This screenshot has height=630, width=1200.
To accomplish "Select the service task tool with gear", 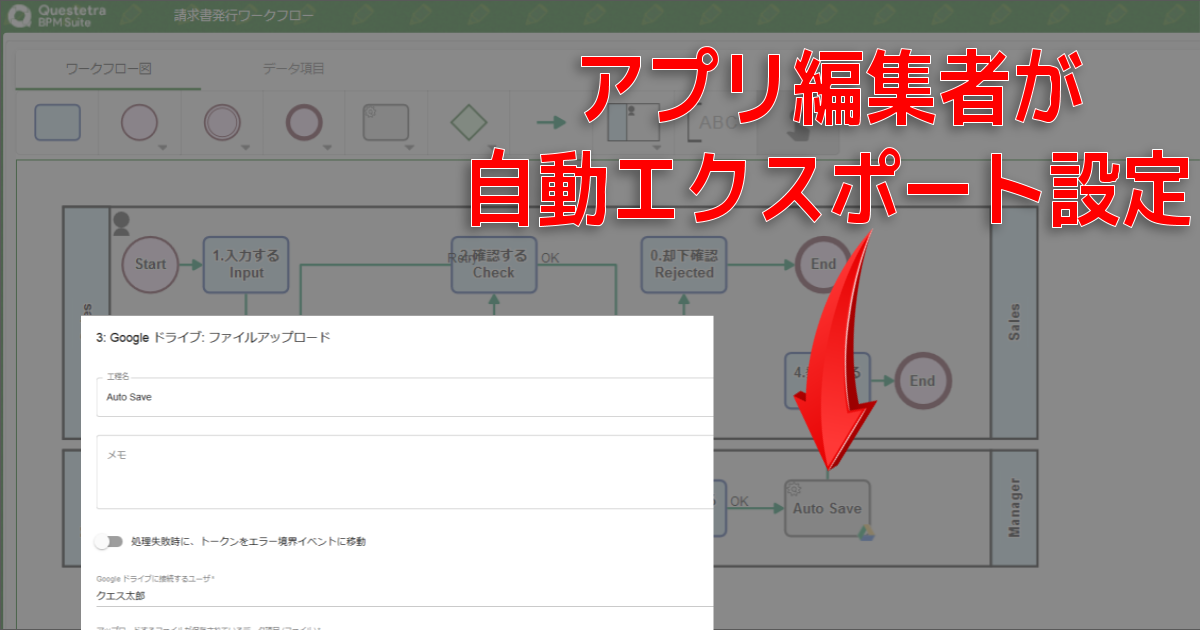I will pyautogui.click(x=385, y=122).
